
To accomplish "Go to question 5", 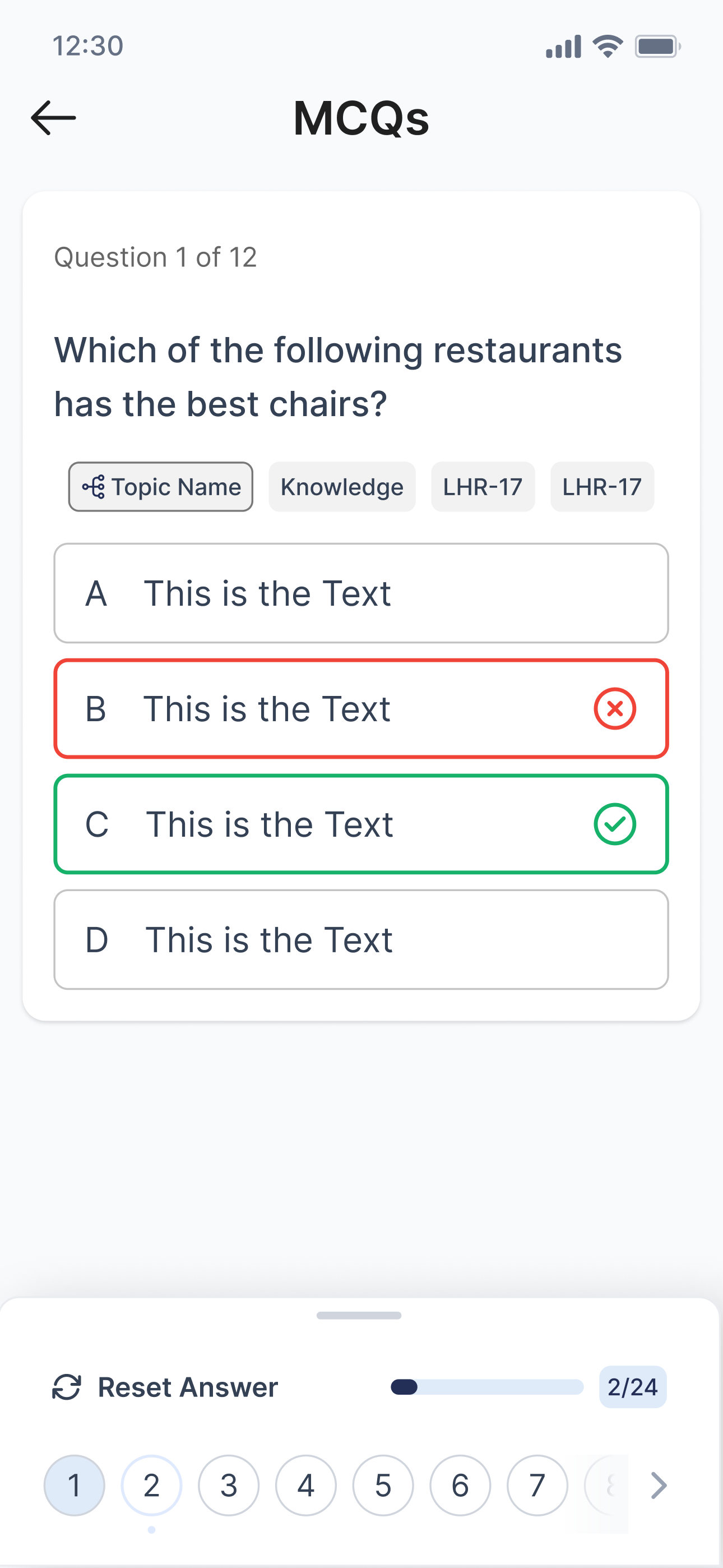I will click(x=383, y=1485).
